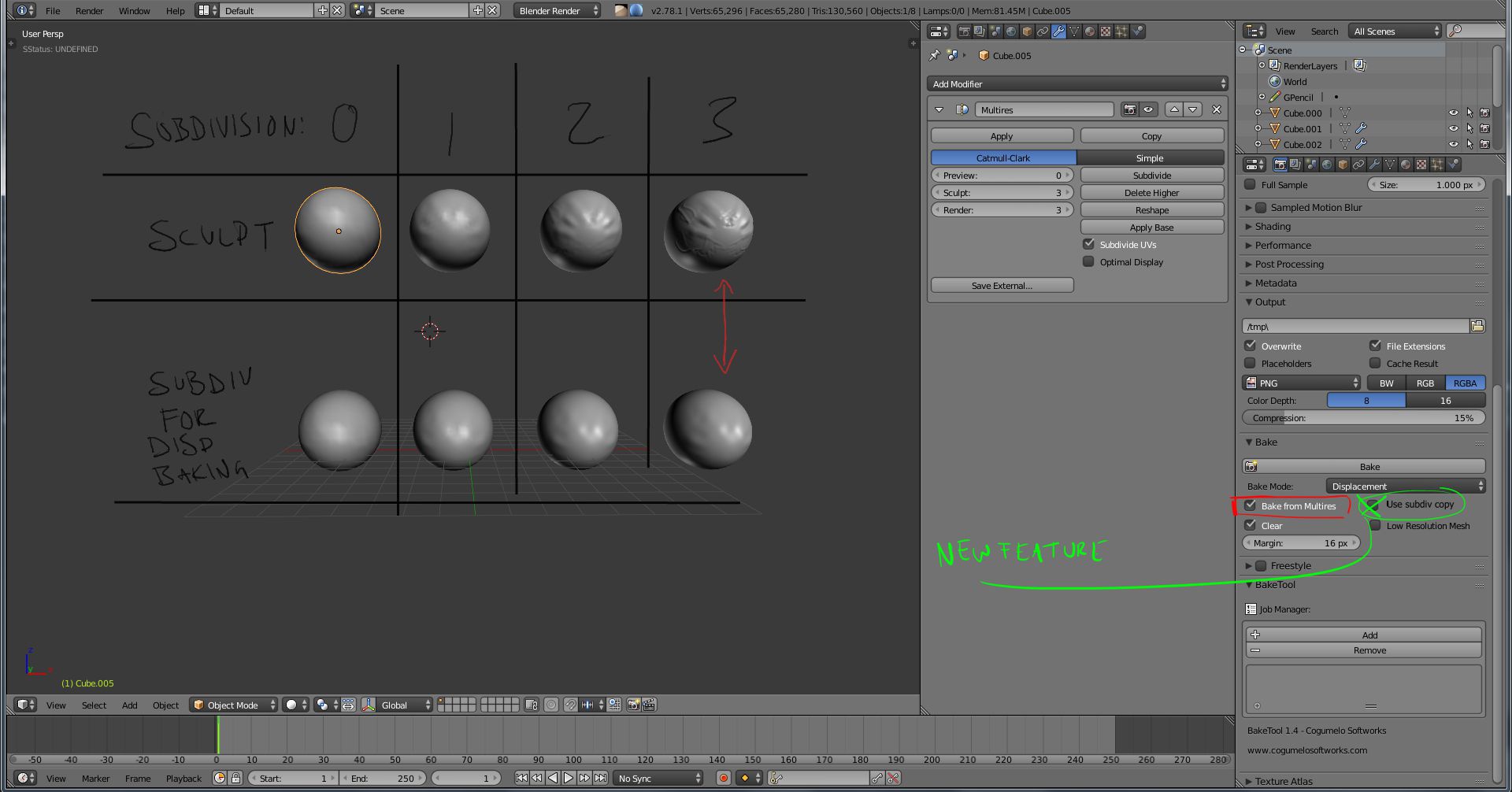Click the Apply modifier button
The width and height of the screenshot is (1512, 792).
tap(1002, 136)
